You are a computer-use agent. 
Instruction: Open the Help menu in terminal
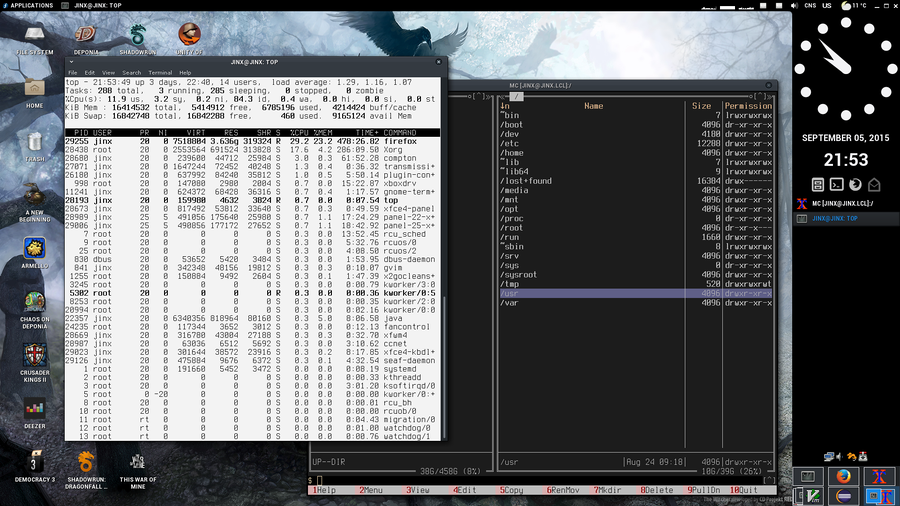pyautogui.click(x=185, y=73)
